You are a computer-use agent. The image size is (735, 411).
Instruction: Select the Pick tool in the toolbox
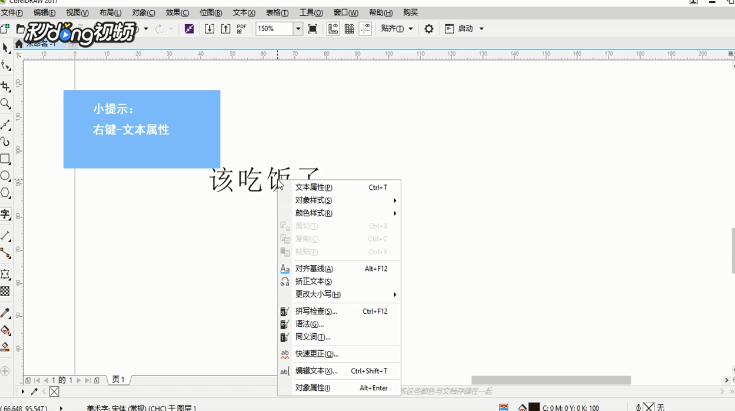coord(6,49)
